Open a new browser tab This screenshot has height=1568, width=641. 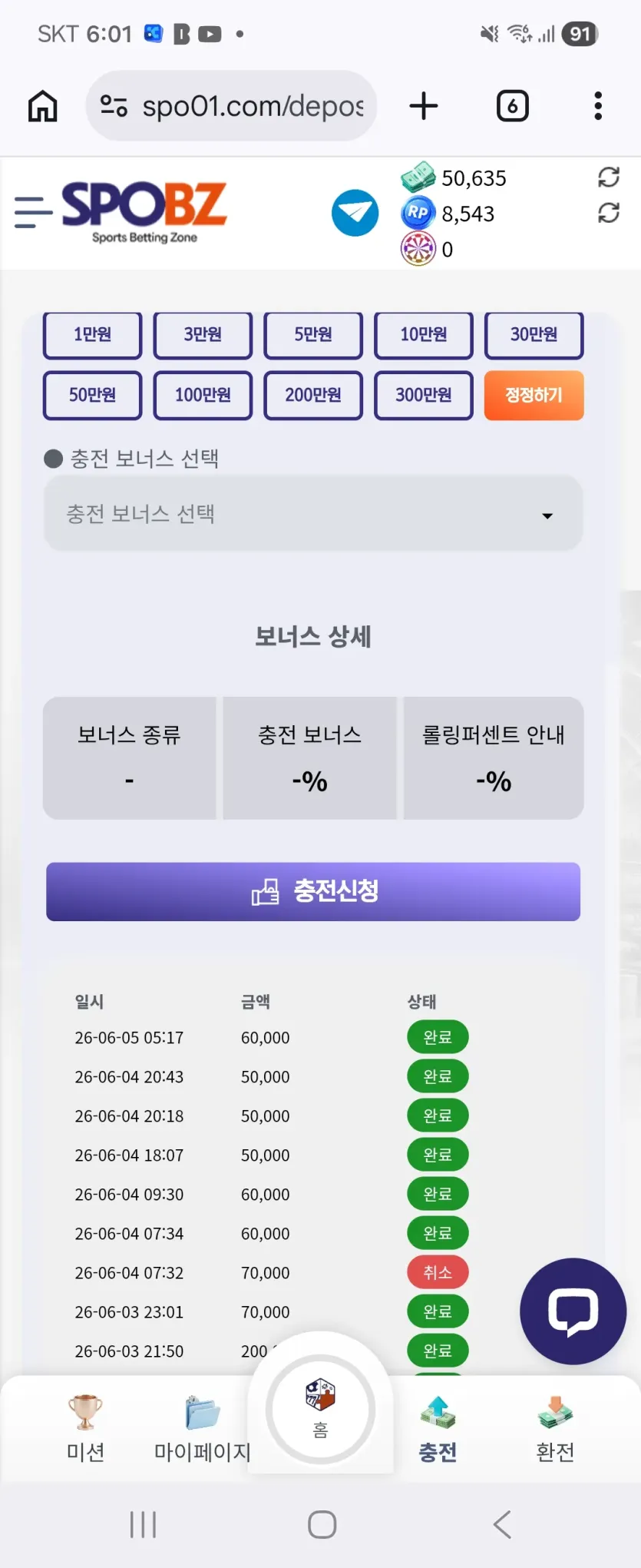point(424,106)
